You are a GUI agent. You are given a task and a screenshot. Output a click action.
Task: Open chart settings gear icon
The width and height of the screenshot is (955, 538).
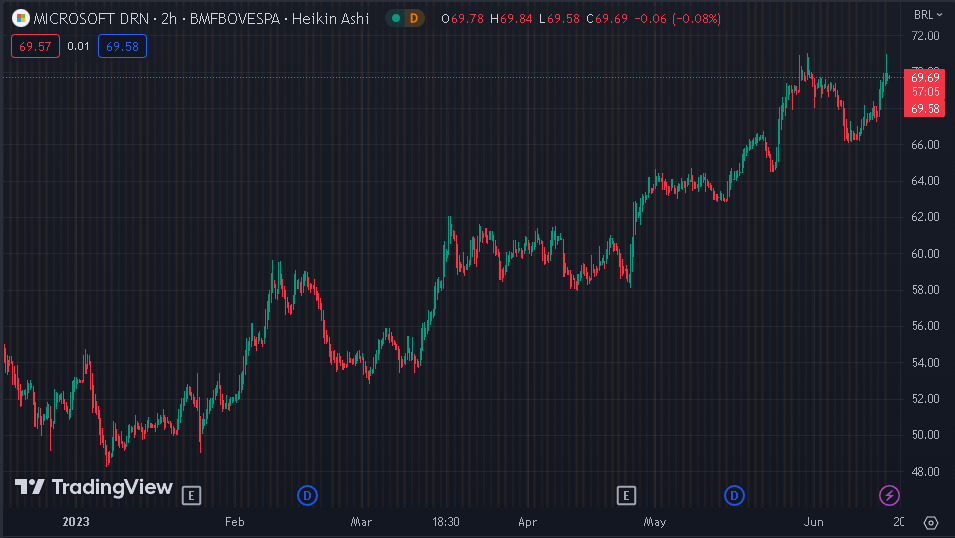pyautogui.click(x=931, y=523)
